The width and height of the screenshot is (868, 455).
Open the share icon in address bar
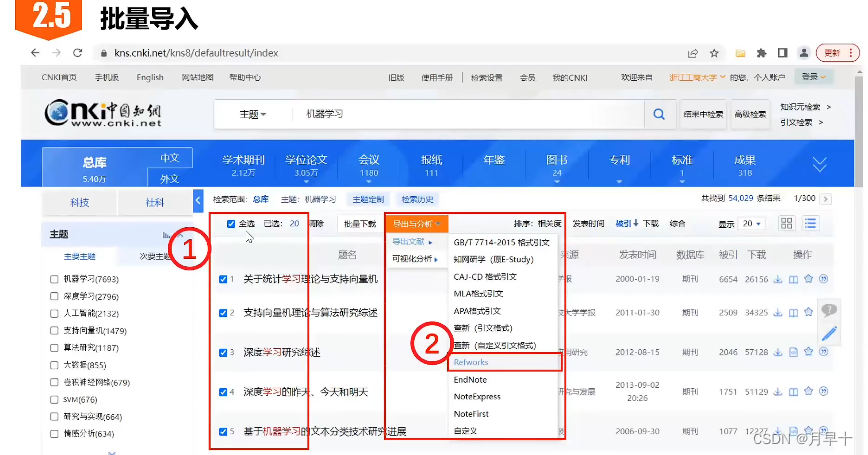[693, 53]
